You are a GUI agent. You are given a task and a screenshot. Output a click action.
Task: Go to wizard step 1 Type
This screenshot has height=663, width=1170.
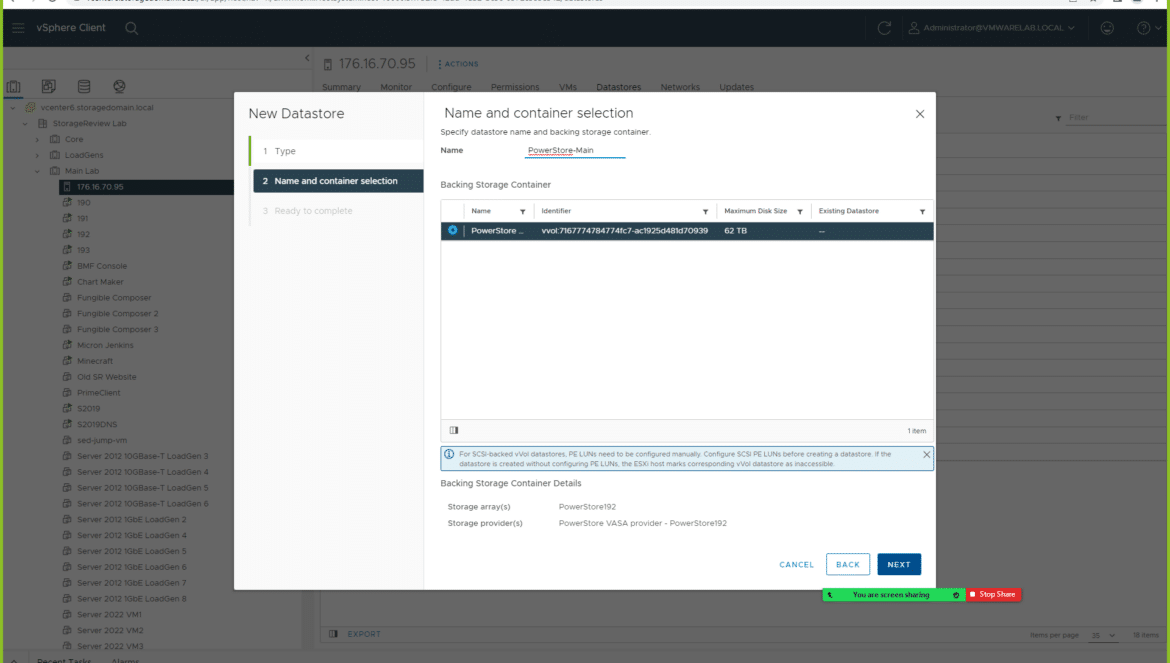[x=337, y=151]
